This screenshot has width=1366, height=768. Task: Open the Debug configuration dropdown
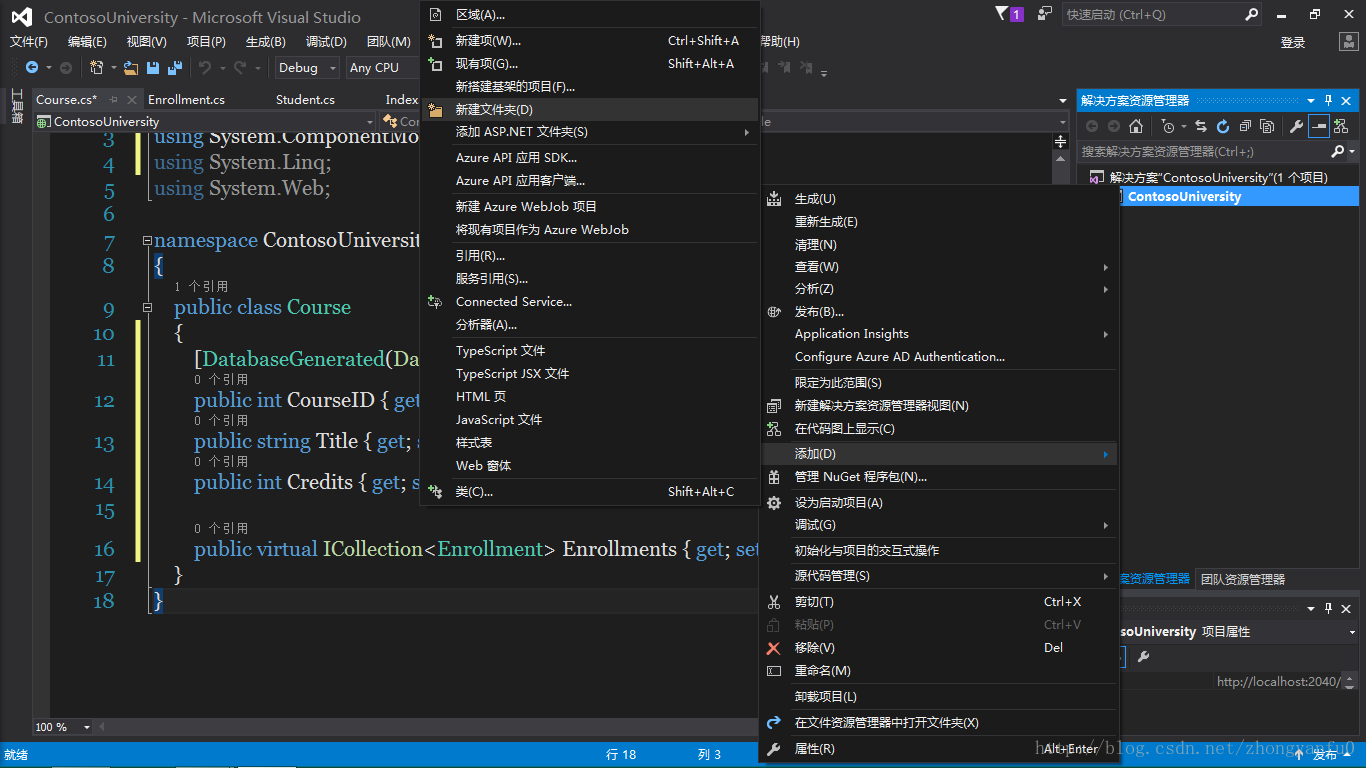[x=306, y=68]
